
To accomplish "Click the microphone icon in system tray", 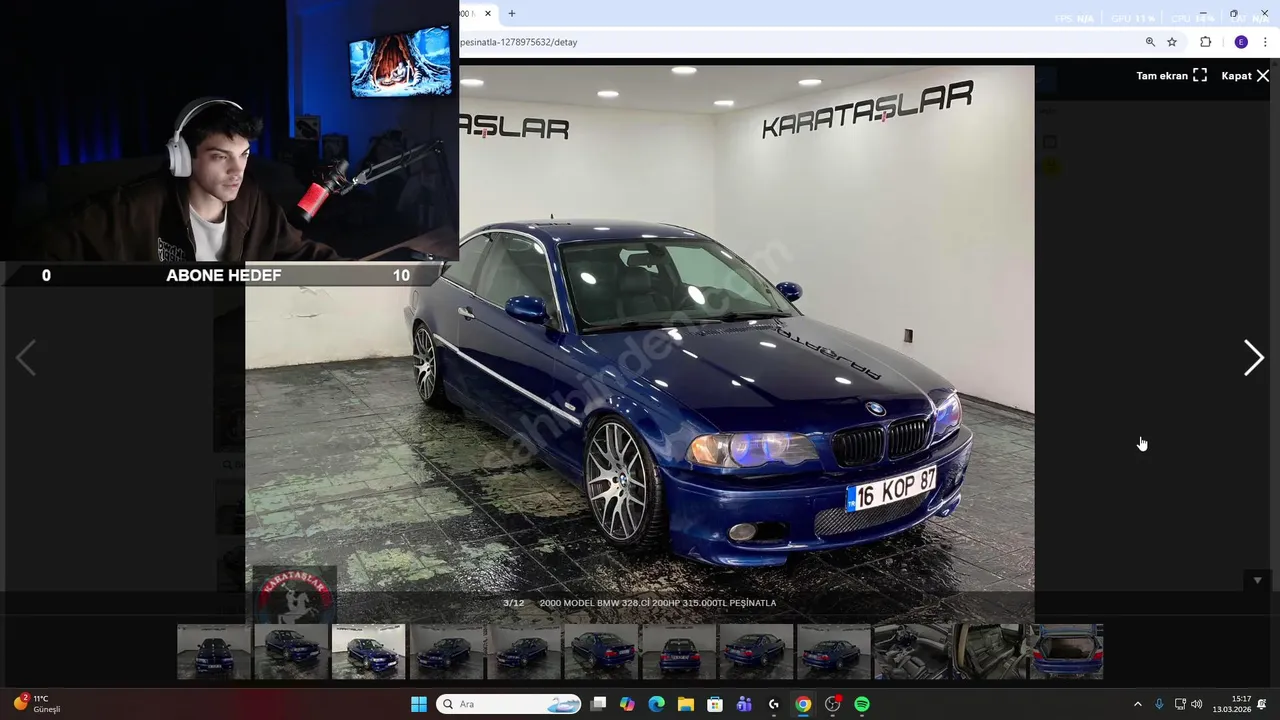I will click(1159, 704).
